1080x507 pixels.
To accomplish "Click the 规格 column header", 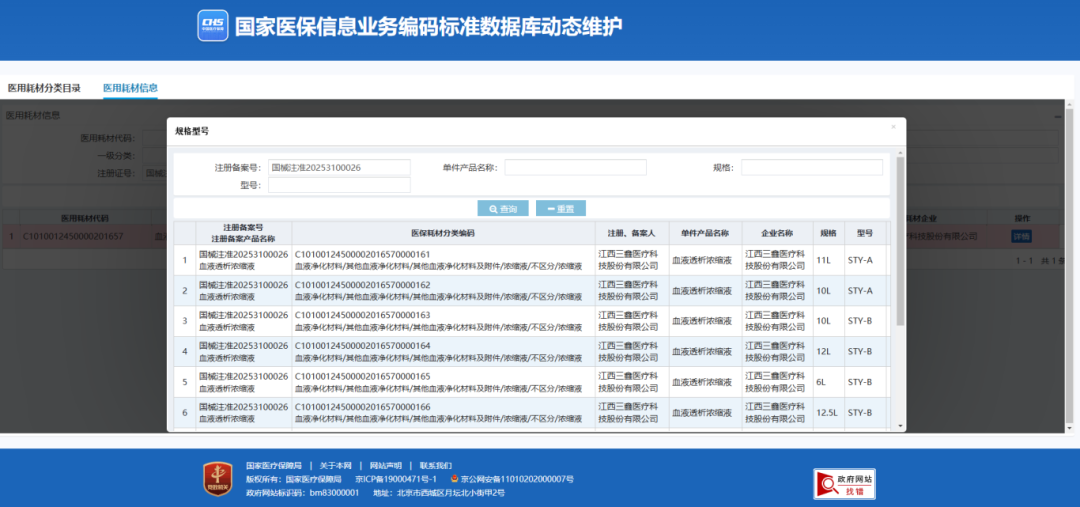I will pos(829,233).
